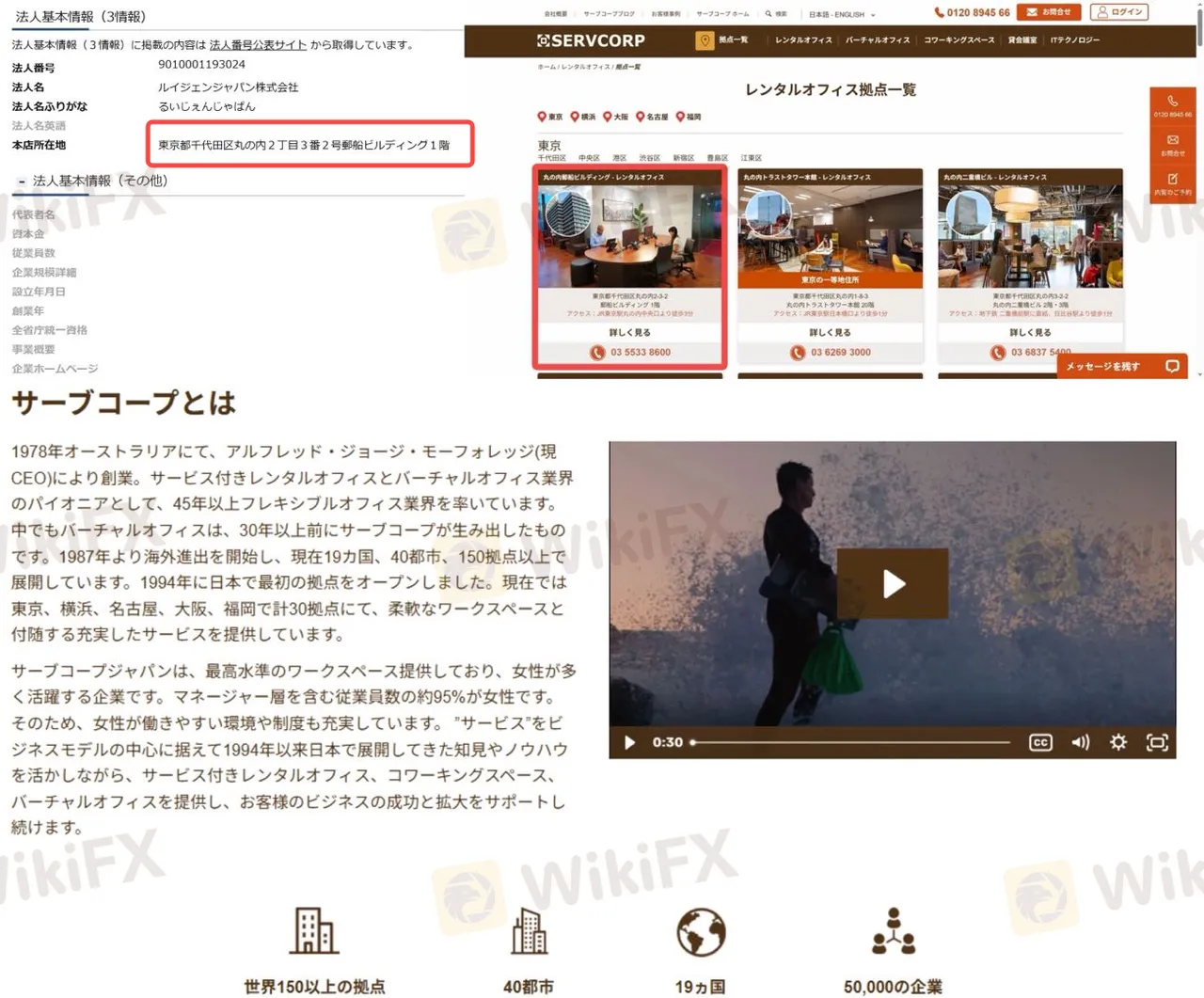Image resolution: width=1204 pixels, height=998 pixels.
Task: Click phone icon beside 03 5533 8600
Action: tap(597, 353)
